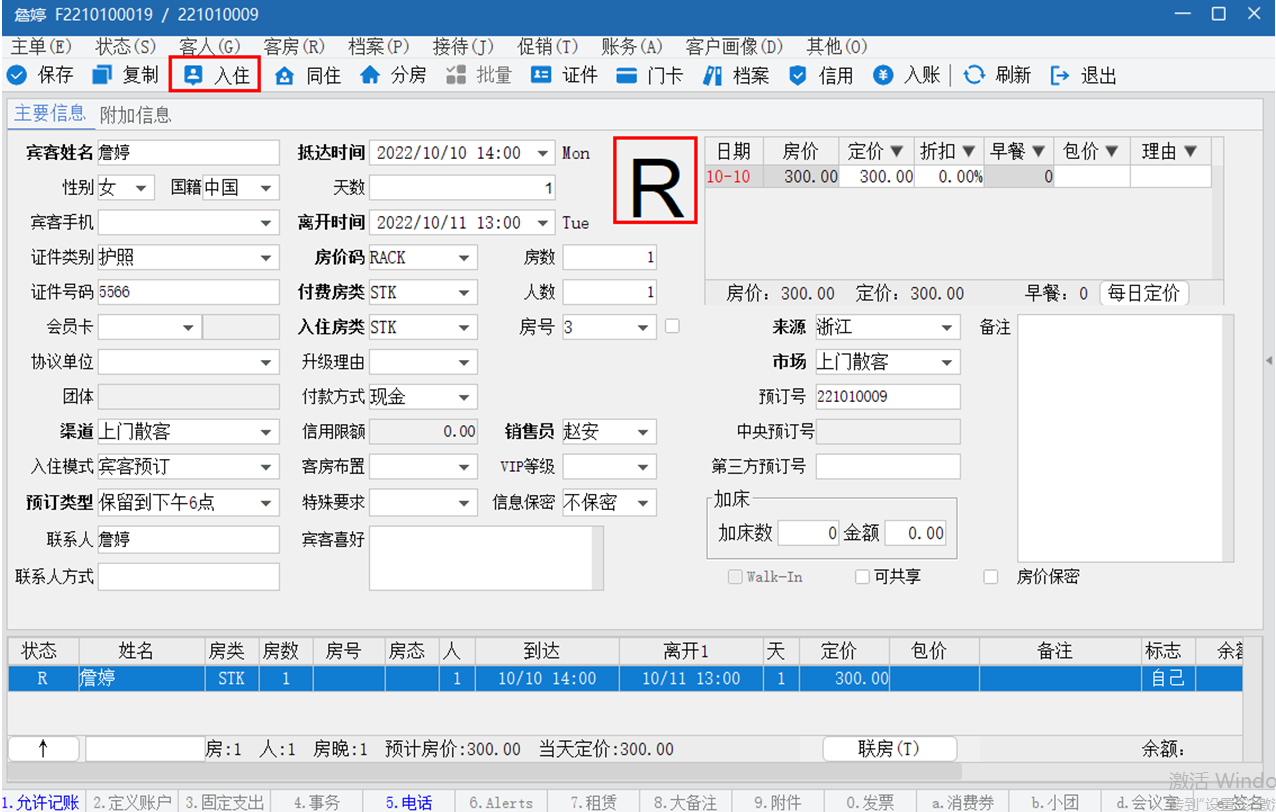Open the 门卡 door card icon
The image size is (1276, 812).
627,76
